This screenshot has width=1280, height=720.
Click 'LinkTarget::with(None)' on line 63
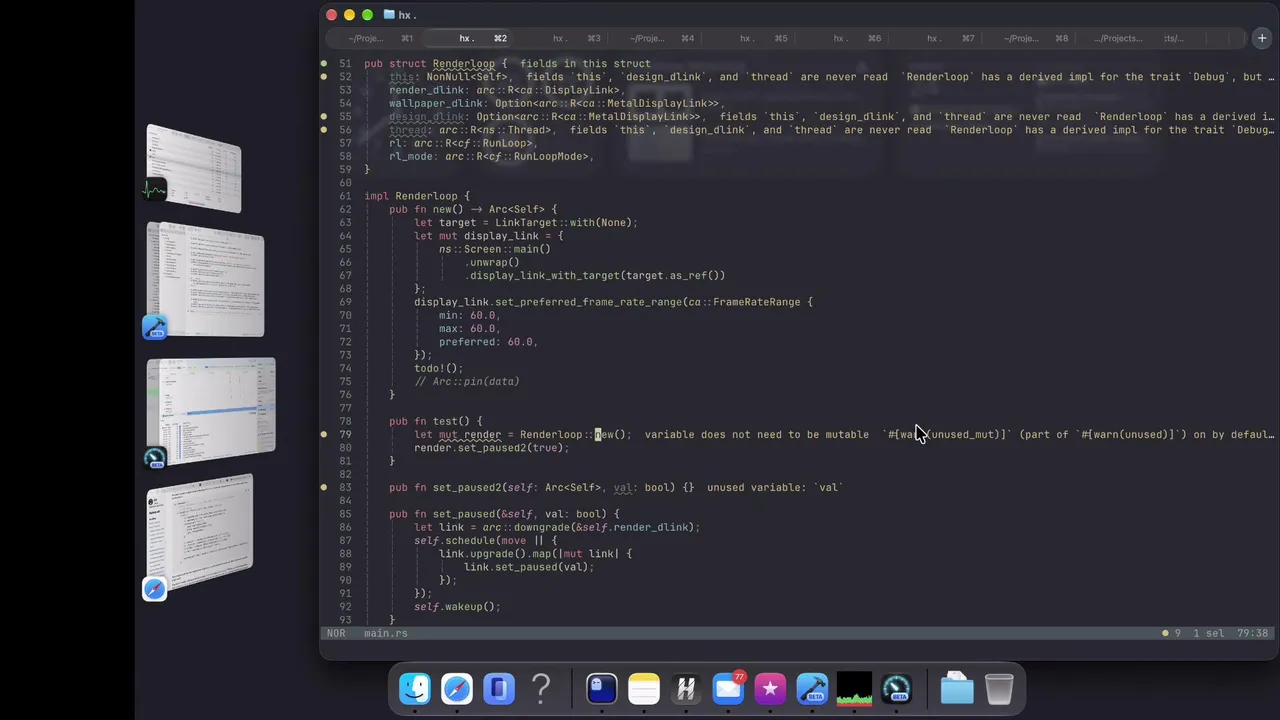coord(563,222)
